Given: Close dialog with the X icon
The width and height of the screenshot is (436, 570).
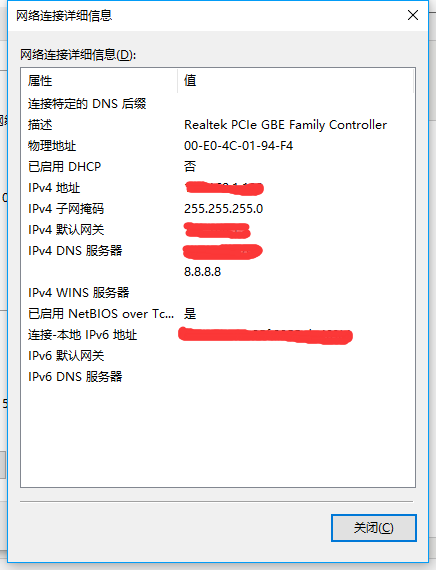Looking at the screenshot, I should tap(413, 15).
